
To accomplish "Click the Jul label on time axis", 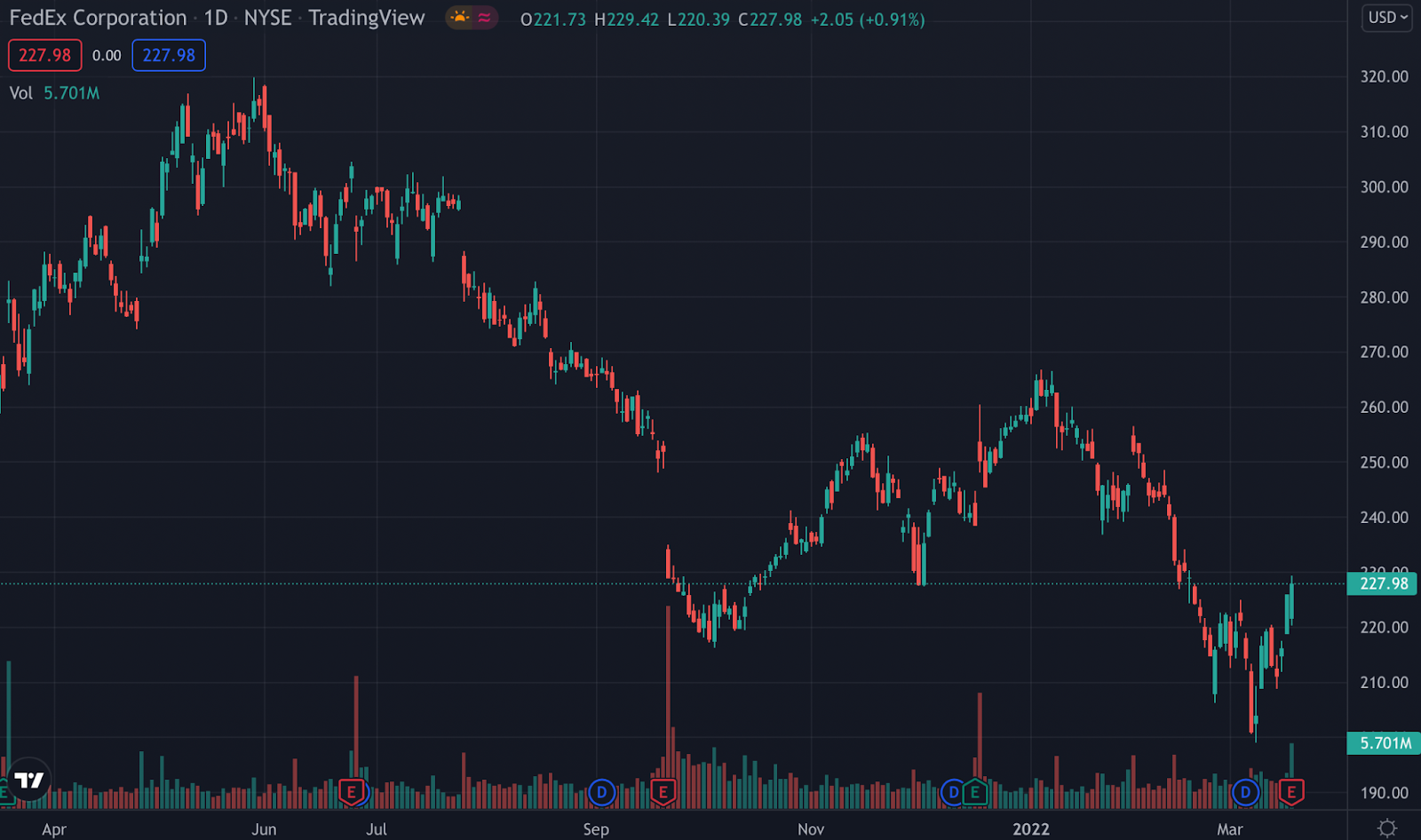I will click(377, 829).
